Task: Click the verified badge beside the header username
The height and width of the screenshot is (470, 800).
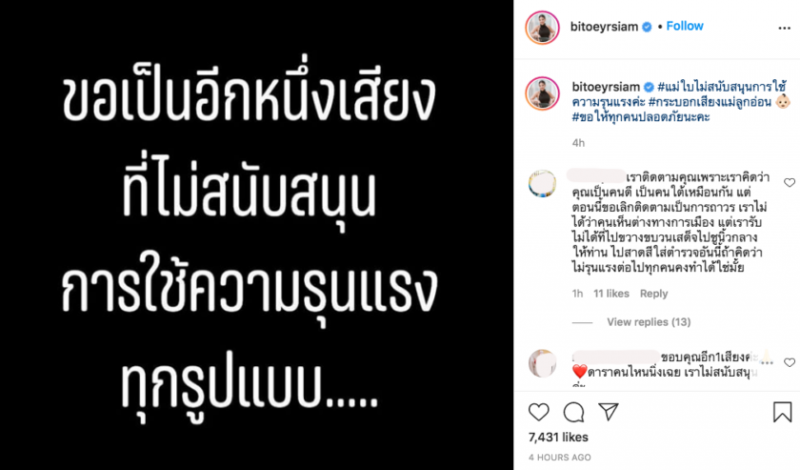Action: pos(647,27)
